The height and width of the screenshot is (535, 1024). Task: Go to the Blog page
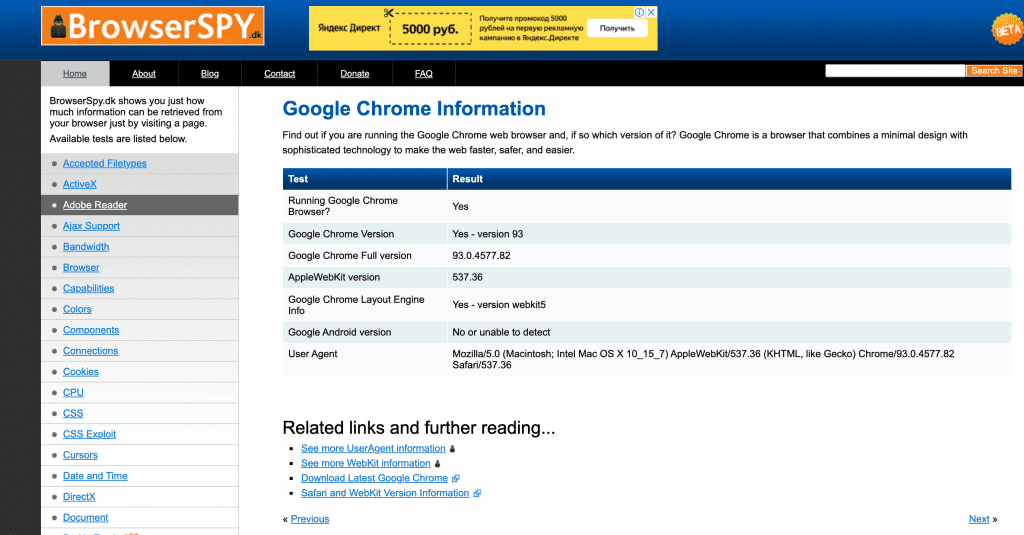tap(210, 74)
